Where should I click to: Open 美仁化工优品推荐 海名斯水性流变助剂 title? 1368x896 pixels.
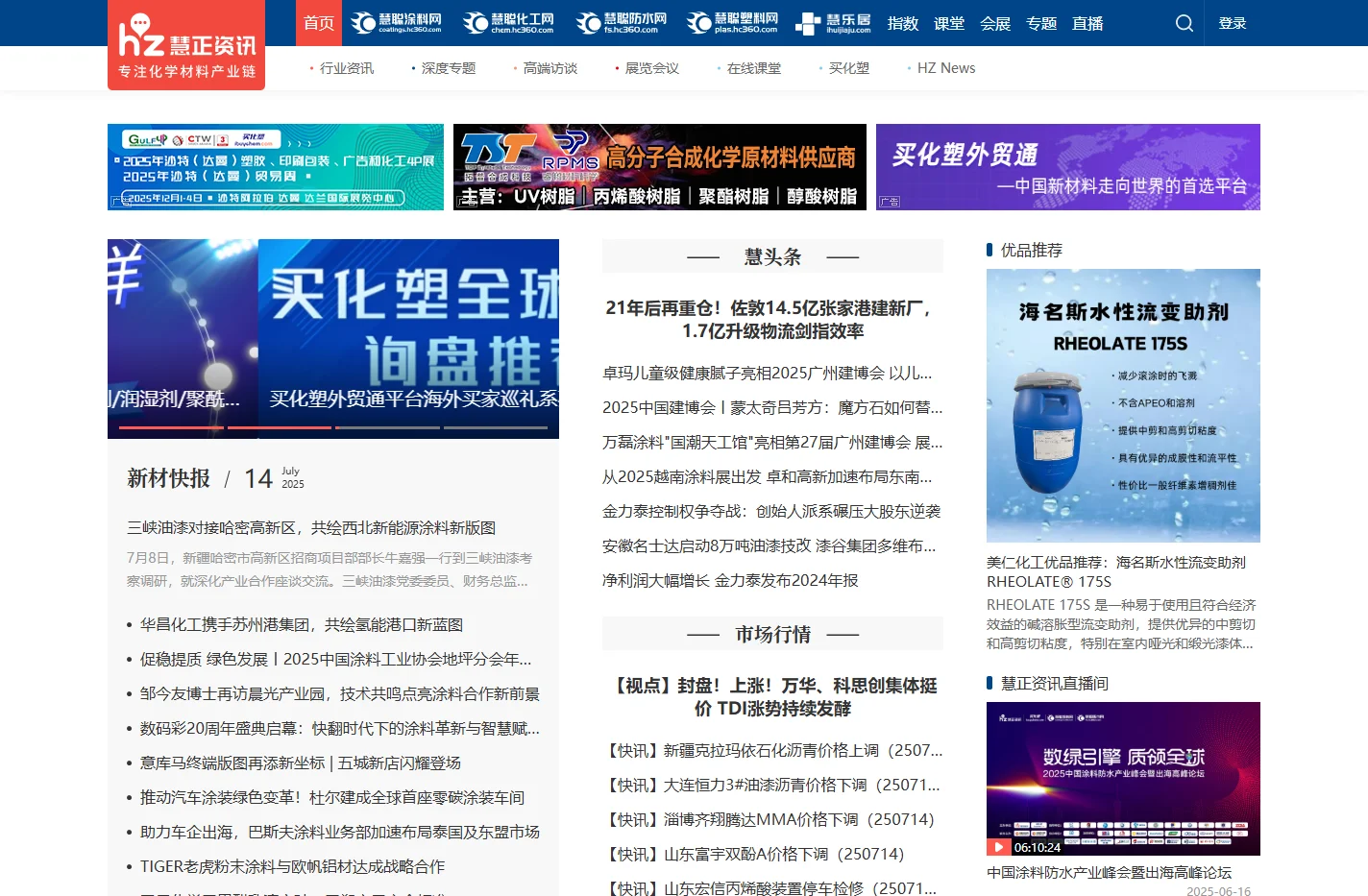tap(1116, 571)
